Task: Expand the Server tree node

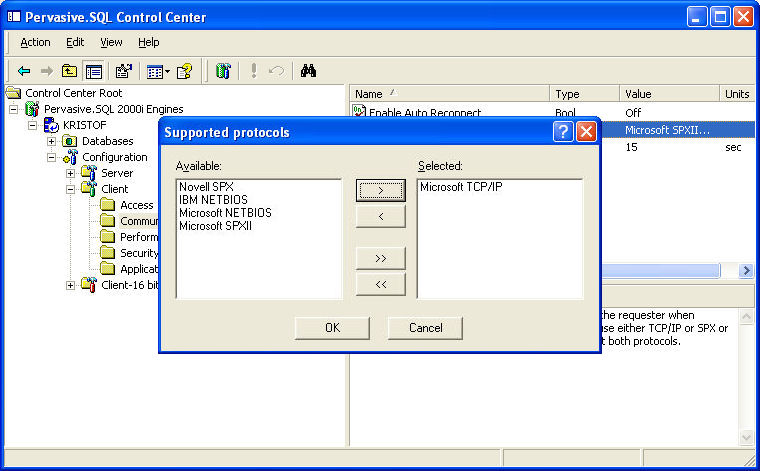Action: tap(70, 173)
